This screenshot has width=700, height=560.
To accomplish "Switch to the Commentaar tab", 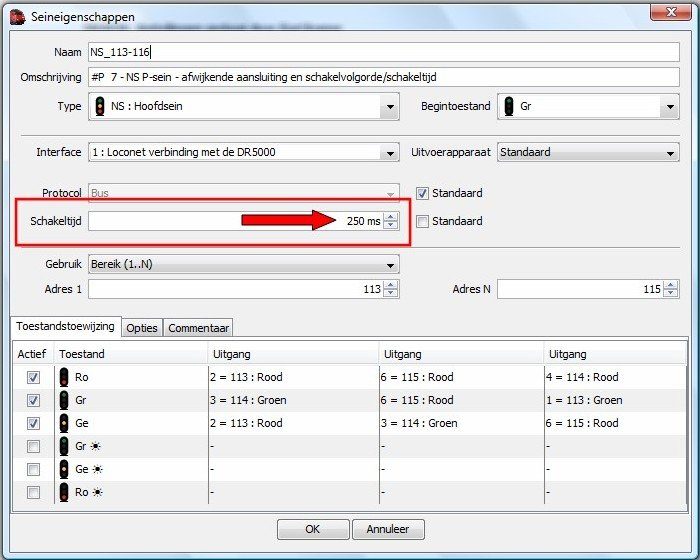I will point(198,328).
